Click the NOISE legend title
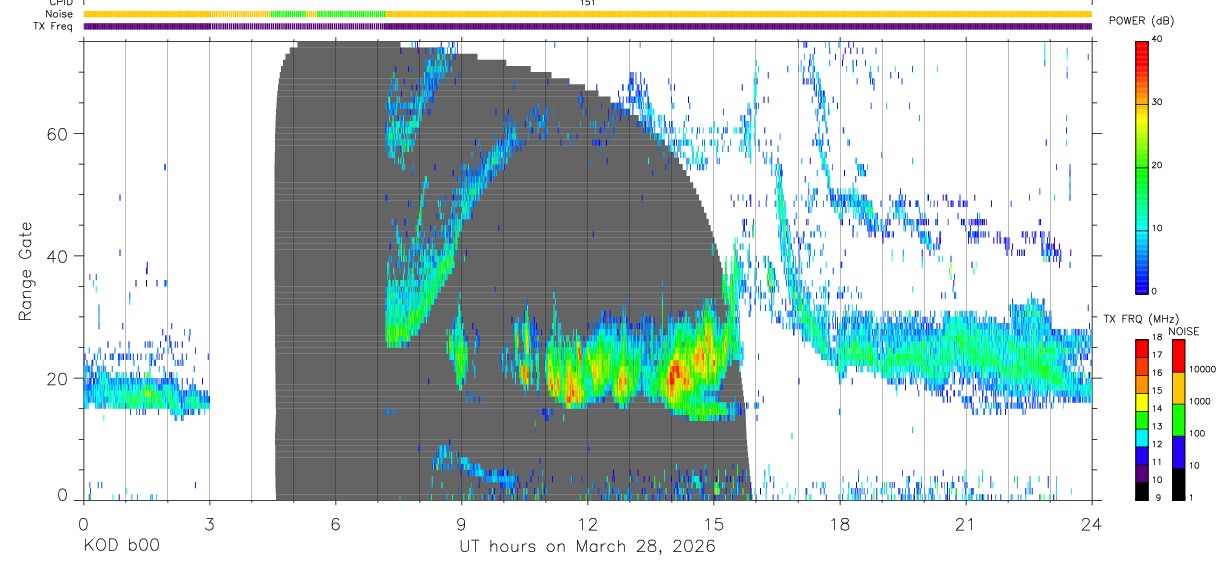Image resolution: width=1228 pixels, height=567 pixels. [1184, 332]
